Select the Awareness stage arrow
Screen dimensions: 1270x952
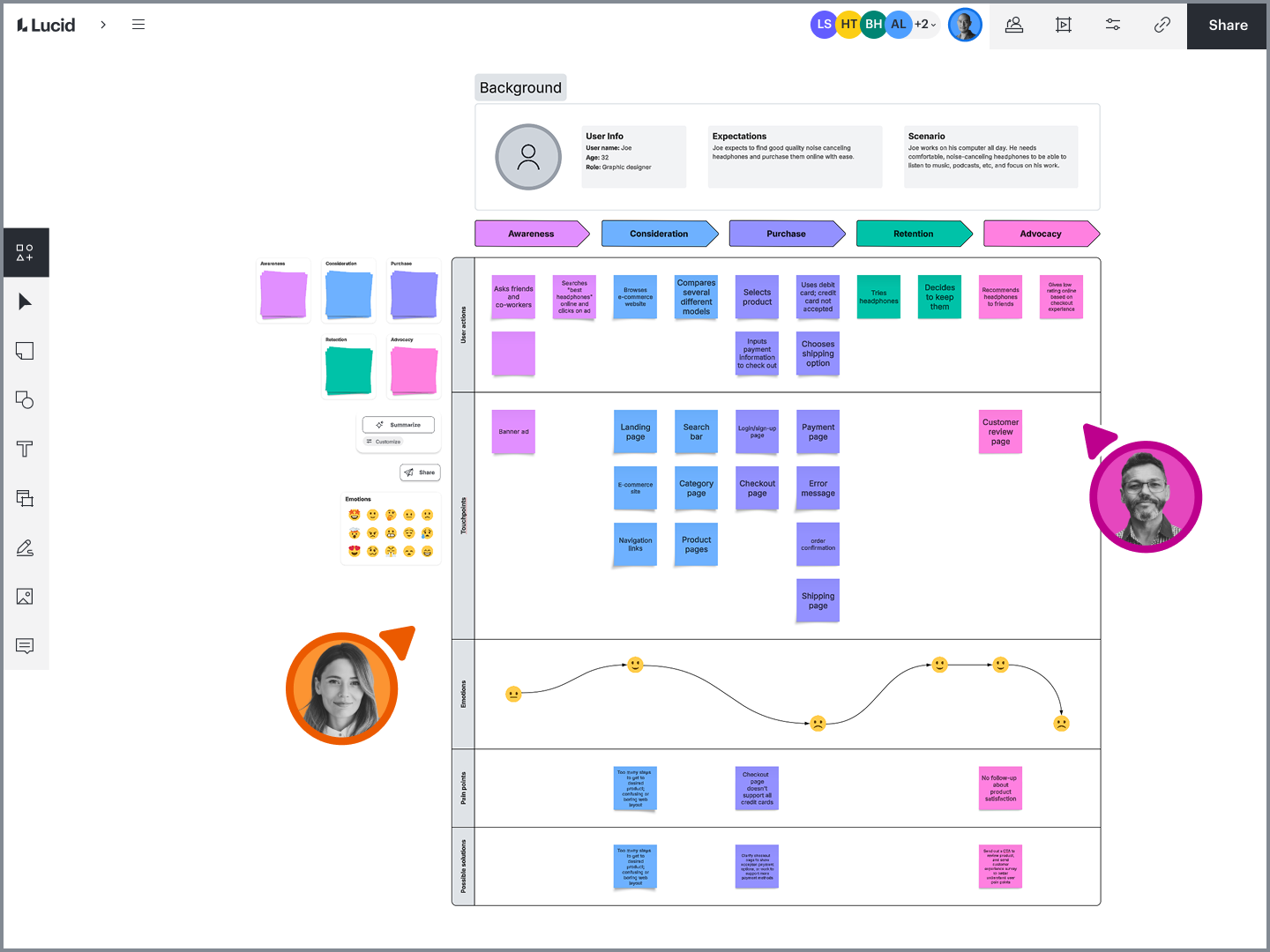532,234
